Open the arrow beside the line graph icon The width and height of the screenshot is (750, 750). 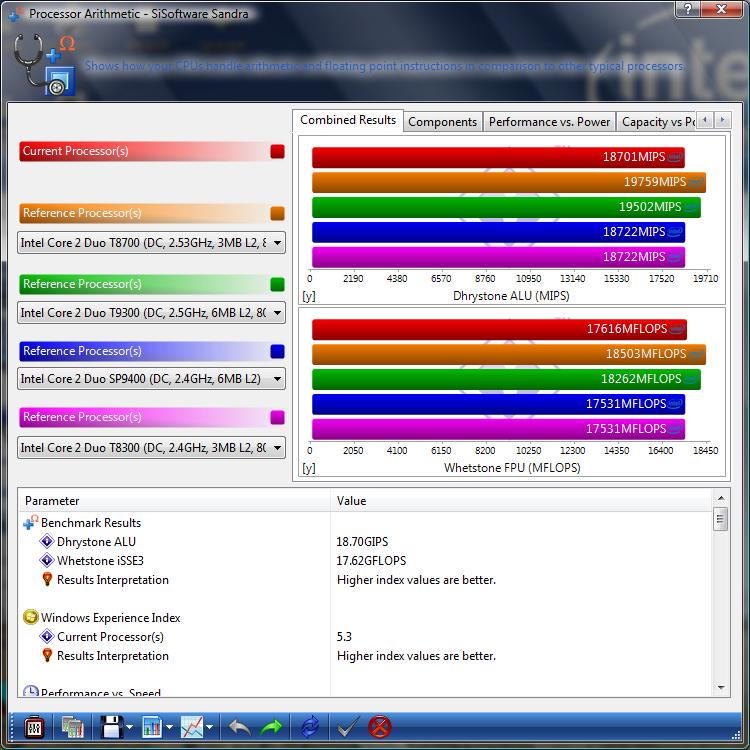click(x=209, y=728)
